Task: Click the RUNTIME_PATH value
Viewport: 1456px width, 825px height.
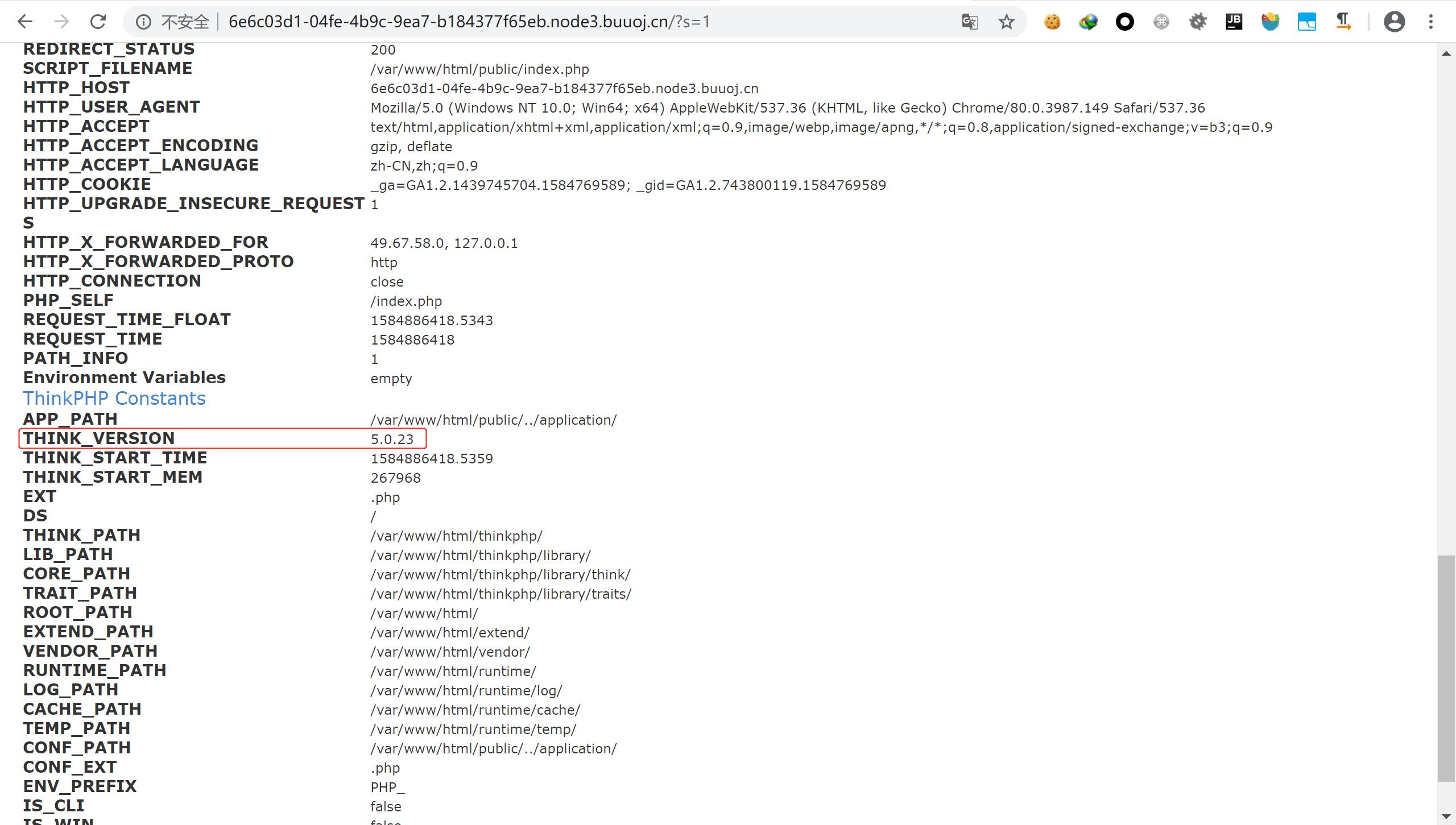Action: [453, 671]
